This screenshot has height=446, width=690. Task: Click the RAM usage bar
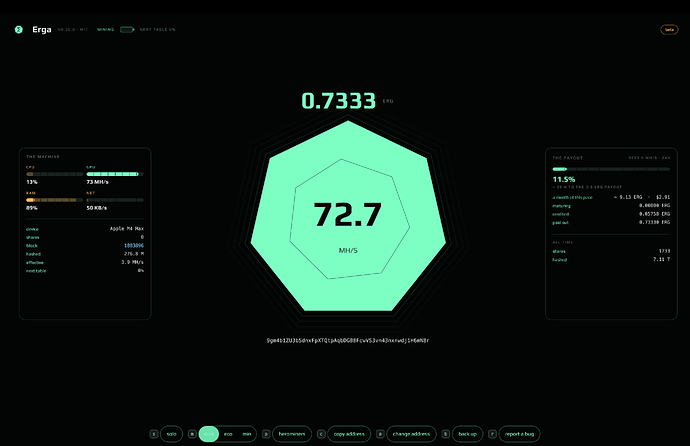[55, 200]
